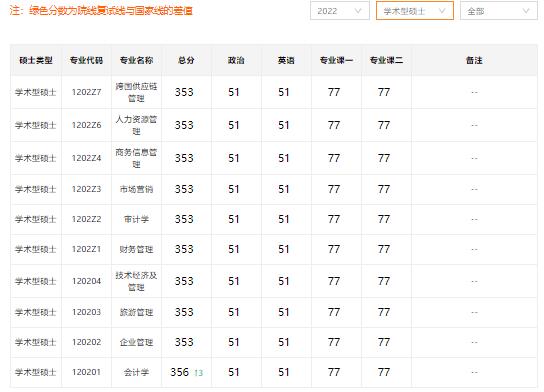Click the 企业管理 major name
Viewport: 544px width, 392px height.
pyautogui.click(x=136, y=342)
